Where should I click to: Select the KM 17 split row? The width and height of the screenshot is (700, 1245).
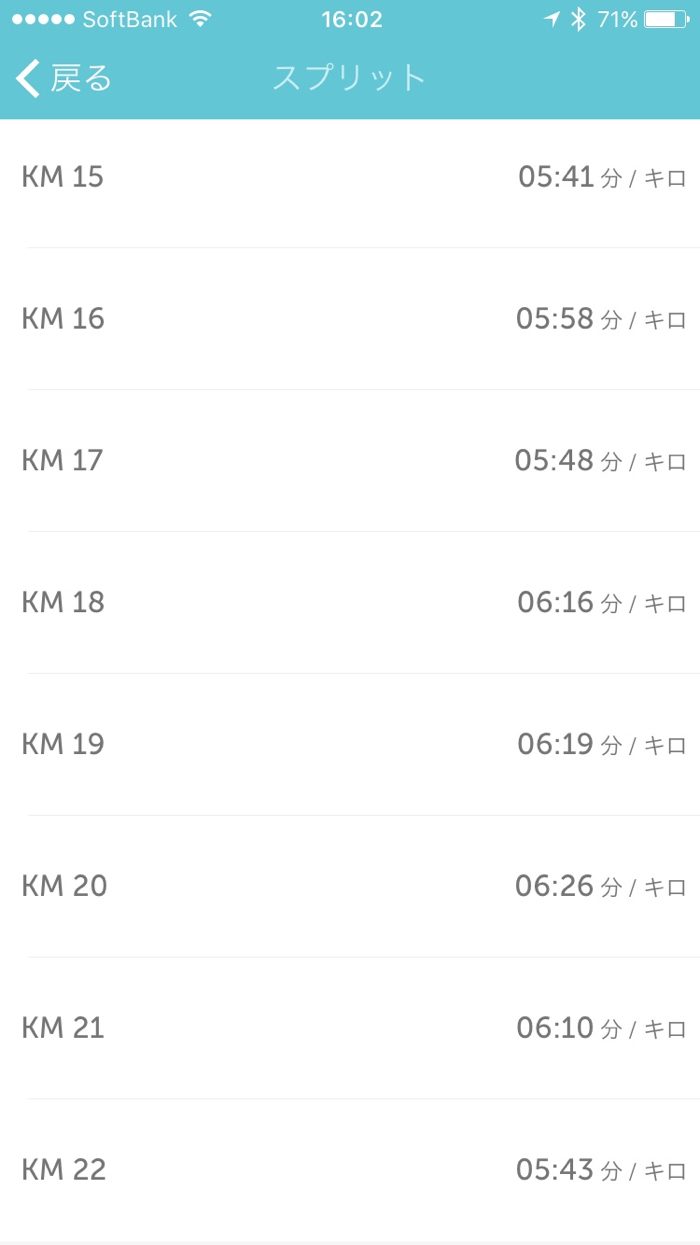pyautogui.click(x=350, y=461)
